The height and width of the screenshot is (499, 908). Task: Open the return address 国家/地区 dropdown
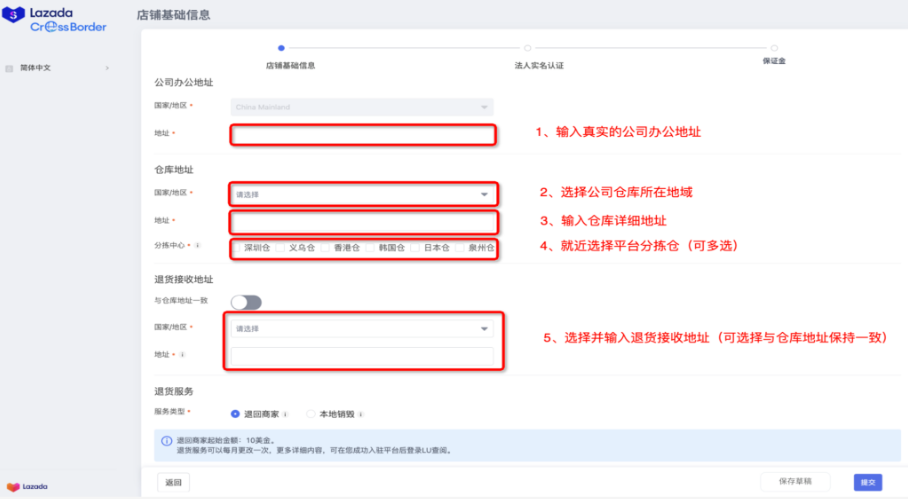pos(362,329)
